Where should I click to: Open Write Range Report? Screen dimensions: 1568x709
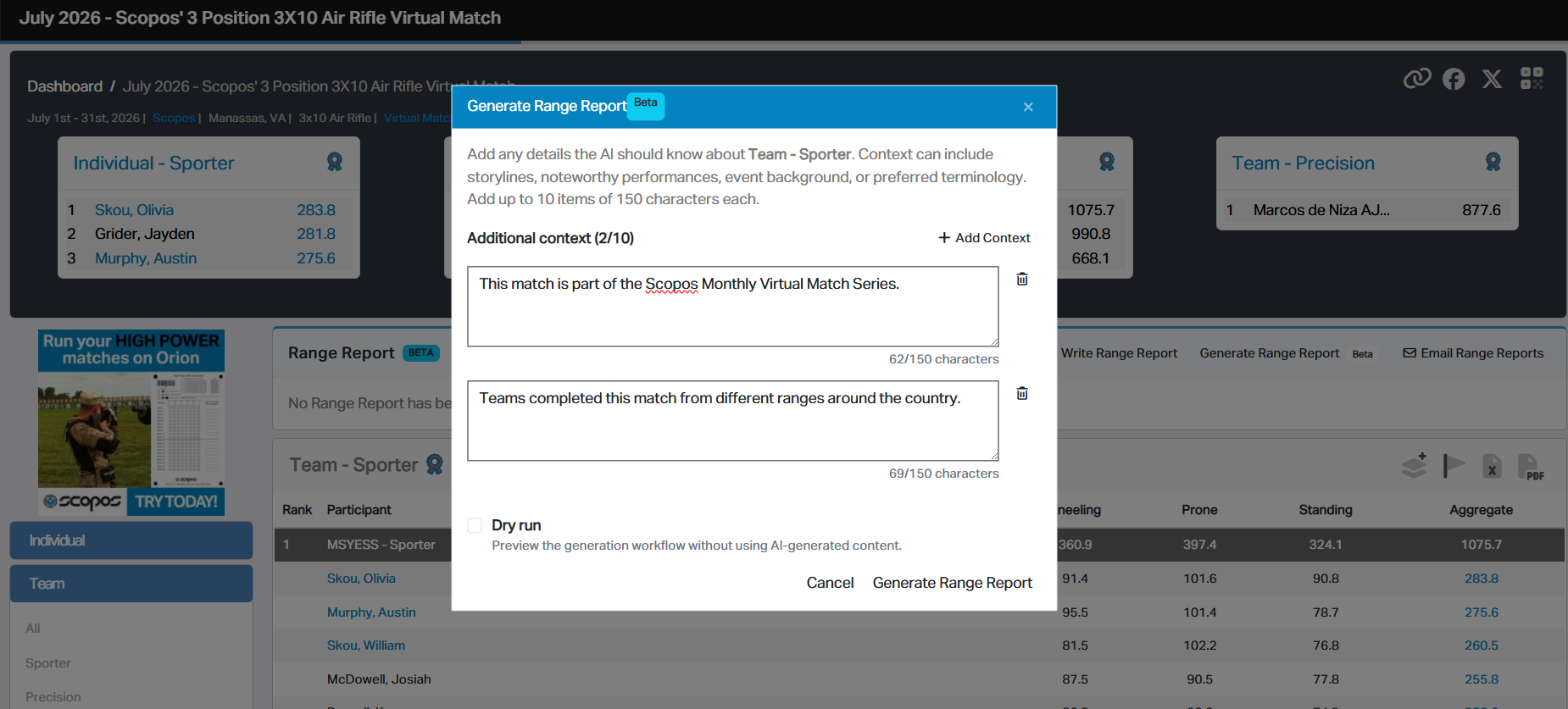click(x=1119, y=353)
